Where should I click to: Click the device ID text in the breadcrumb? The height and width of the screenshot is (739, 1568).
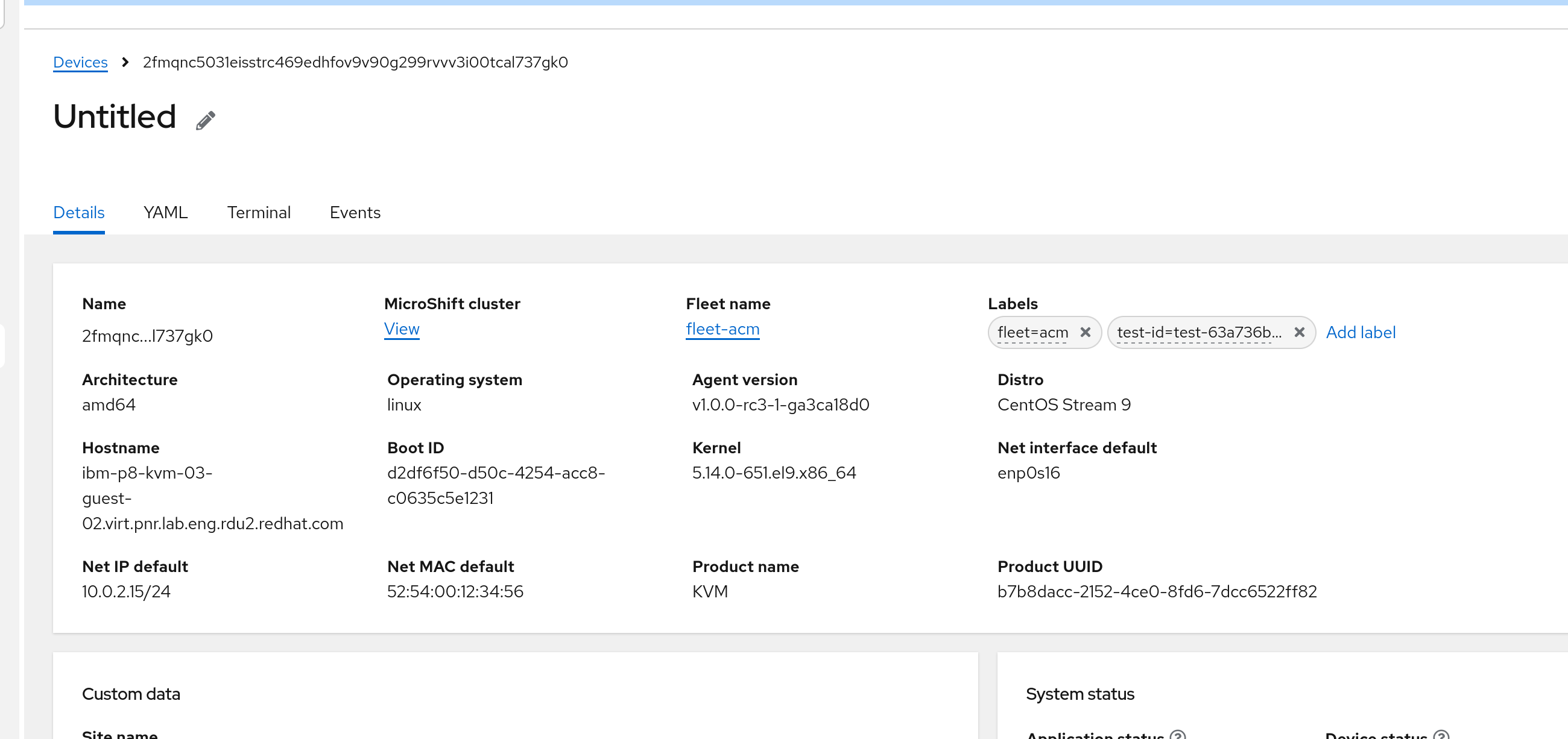(x=355, y=62)
